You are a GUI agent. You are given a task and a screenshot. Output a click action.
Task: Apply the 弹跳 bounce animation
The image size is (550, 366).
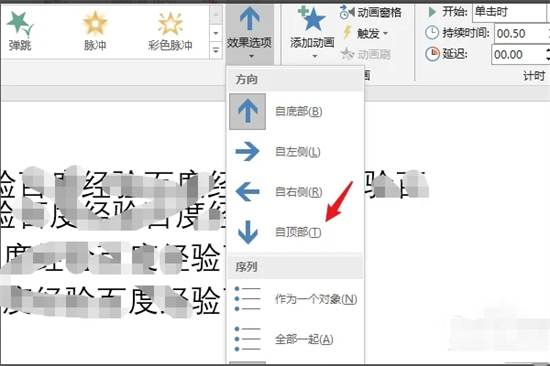coord(20,31)
